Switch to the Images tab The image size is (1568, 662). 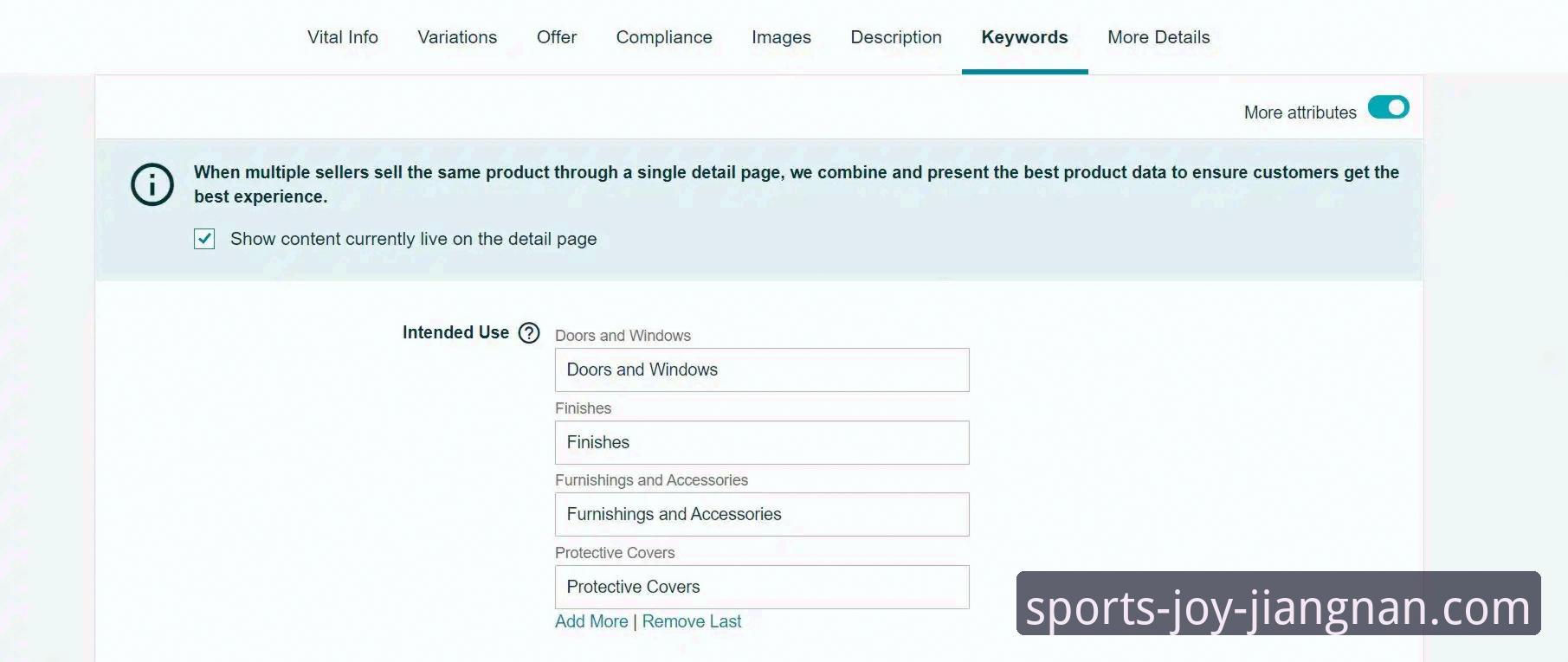pos(781,37)
